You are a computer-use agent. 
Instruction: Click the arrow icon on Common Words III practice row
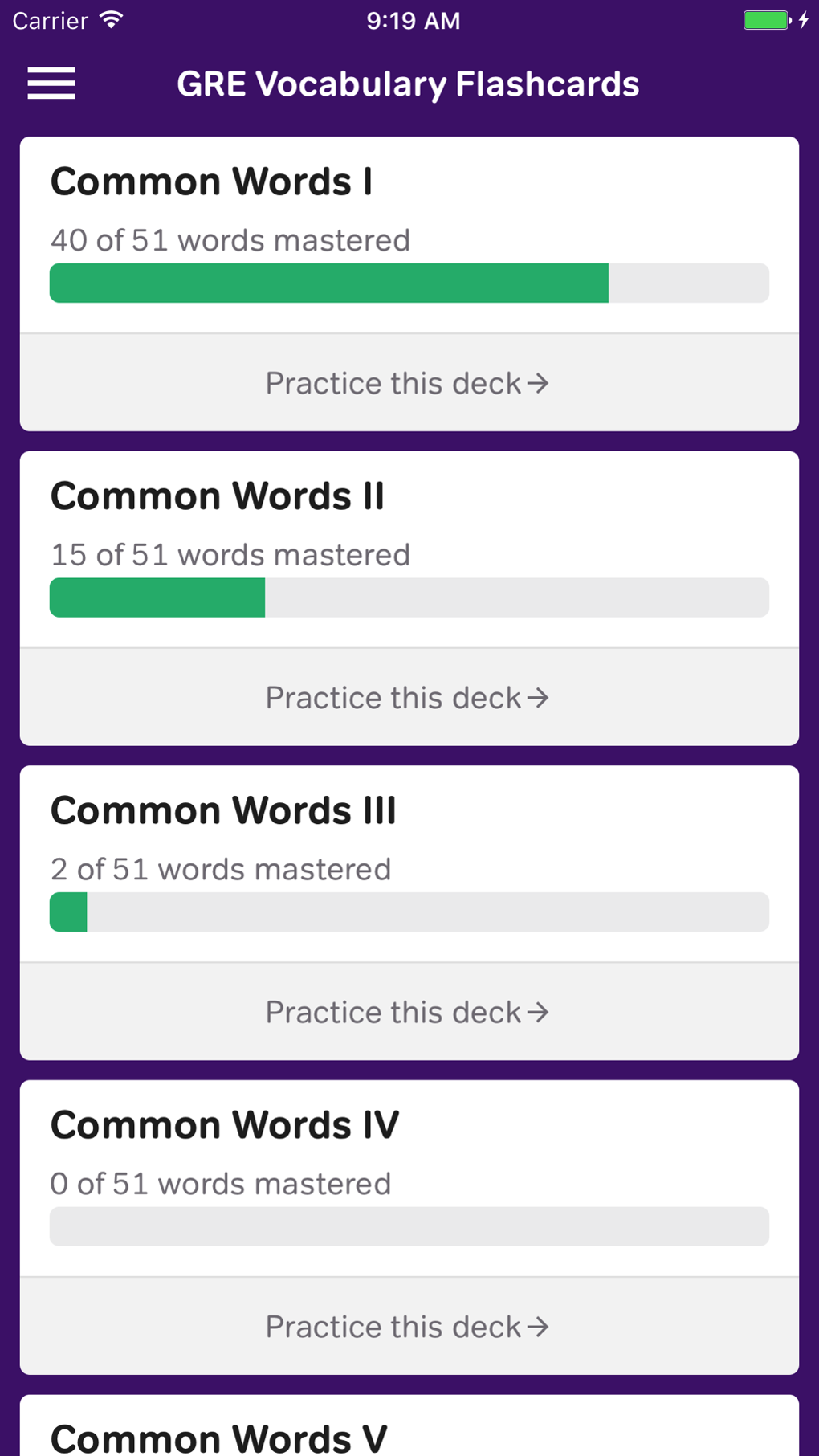point(540,1012)
